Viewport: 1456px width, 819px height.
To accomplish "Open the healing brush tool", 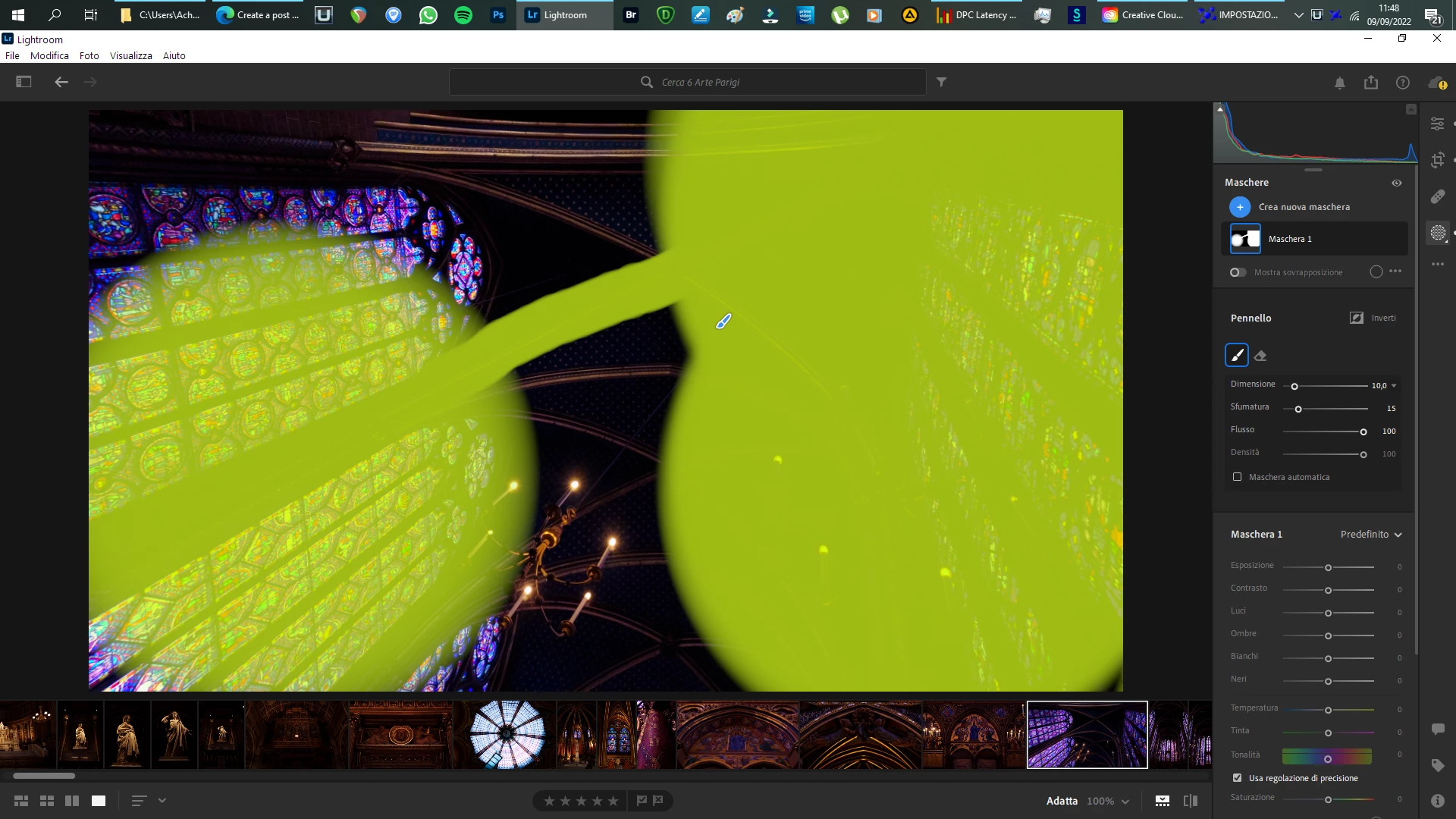I will click(1438, 196).
